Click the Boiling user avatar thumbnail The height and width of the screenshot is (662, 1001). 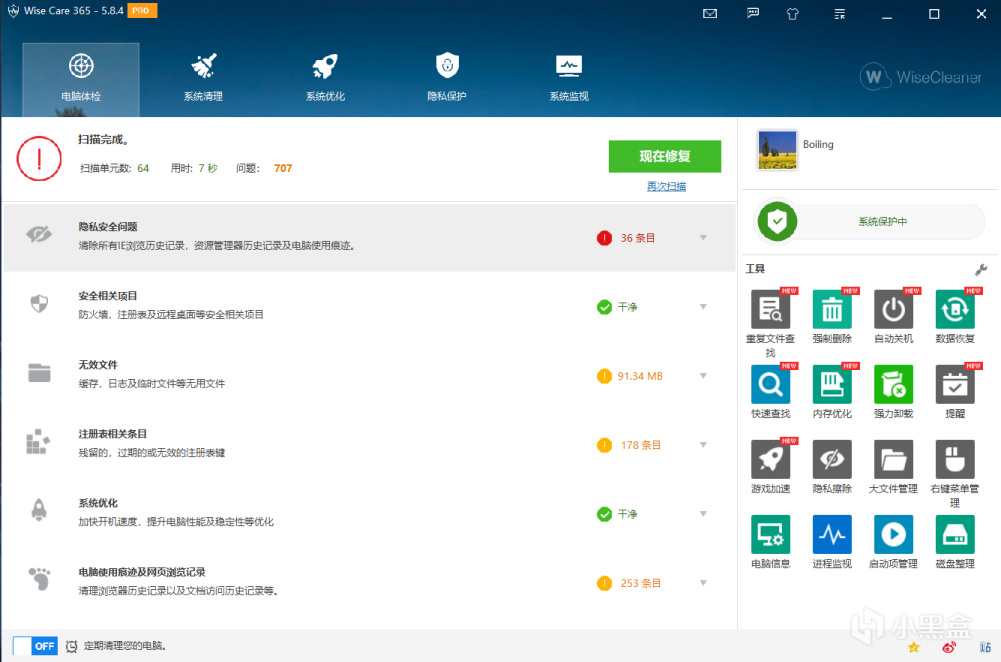pos(777,150)
